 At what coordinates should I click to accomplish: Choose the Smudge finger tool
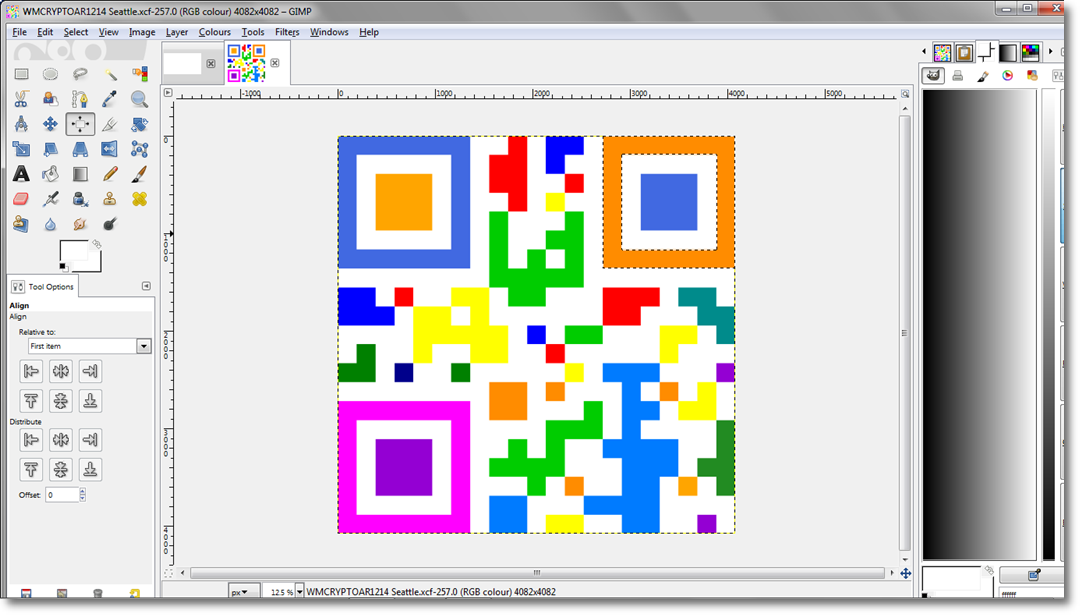(80, 224)
